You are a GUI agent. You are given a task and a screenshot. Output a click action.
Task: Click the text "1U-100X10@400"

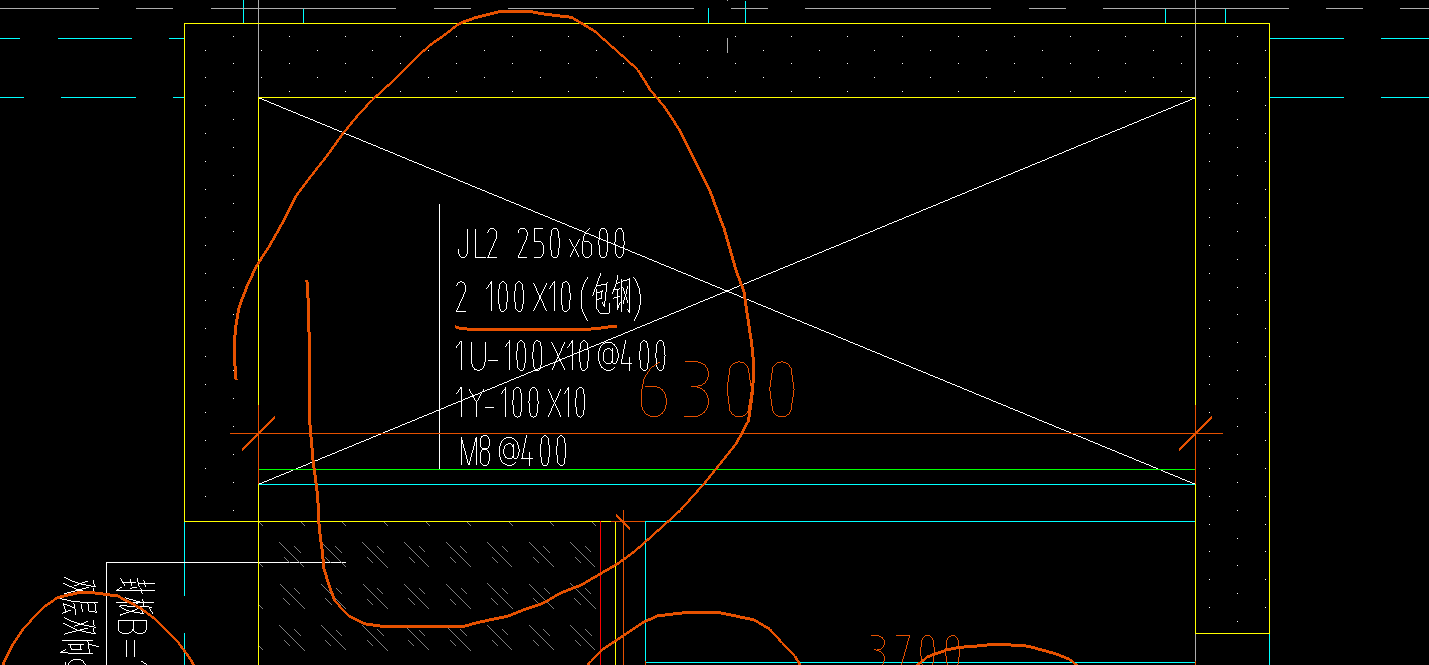(x=560, y=355)
